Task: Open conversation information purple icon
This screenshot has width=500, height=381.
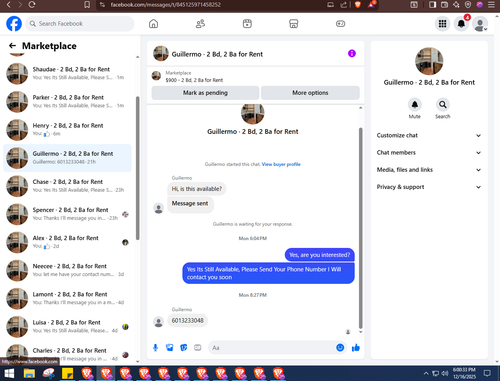Action: pyautogui.click(x=352, y=53)
